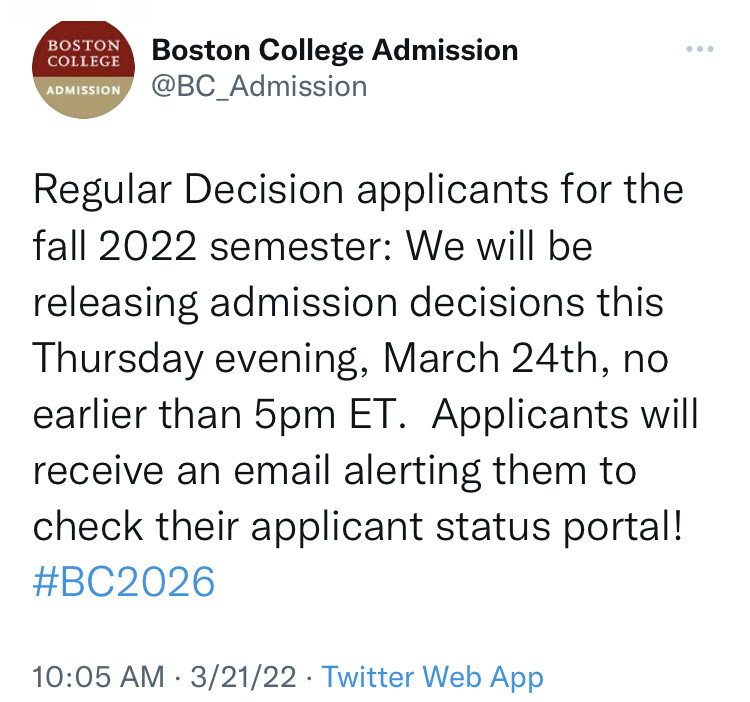Click the 10:05 AM timestamp
Screen dimensions: 750x702
click(98, 677)
